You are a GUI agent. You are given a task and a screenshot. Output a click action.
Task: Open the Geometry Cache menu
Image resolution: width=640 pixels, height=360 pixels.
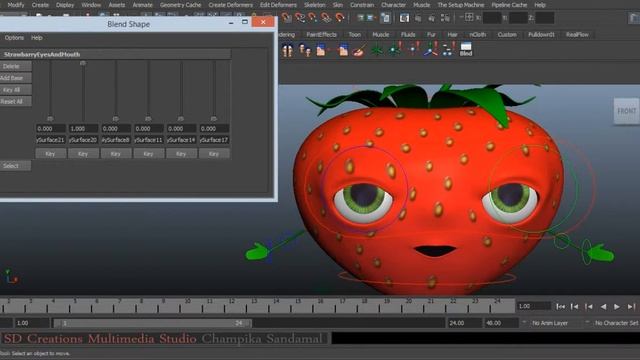tap(180, 5)
